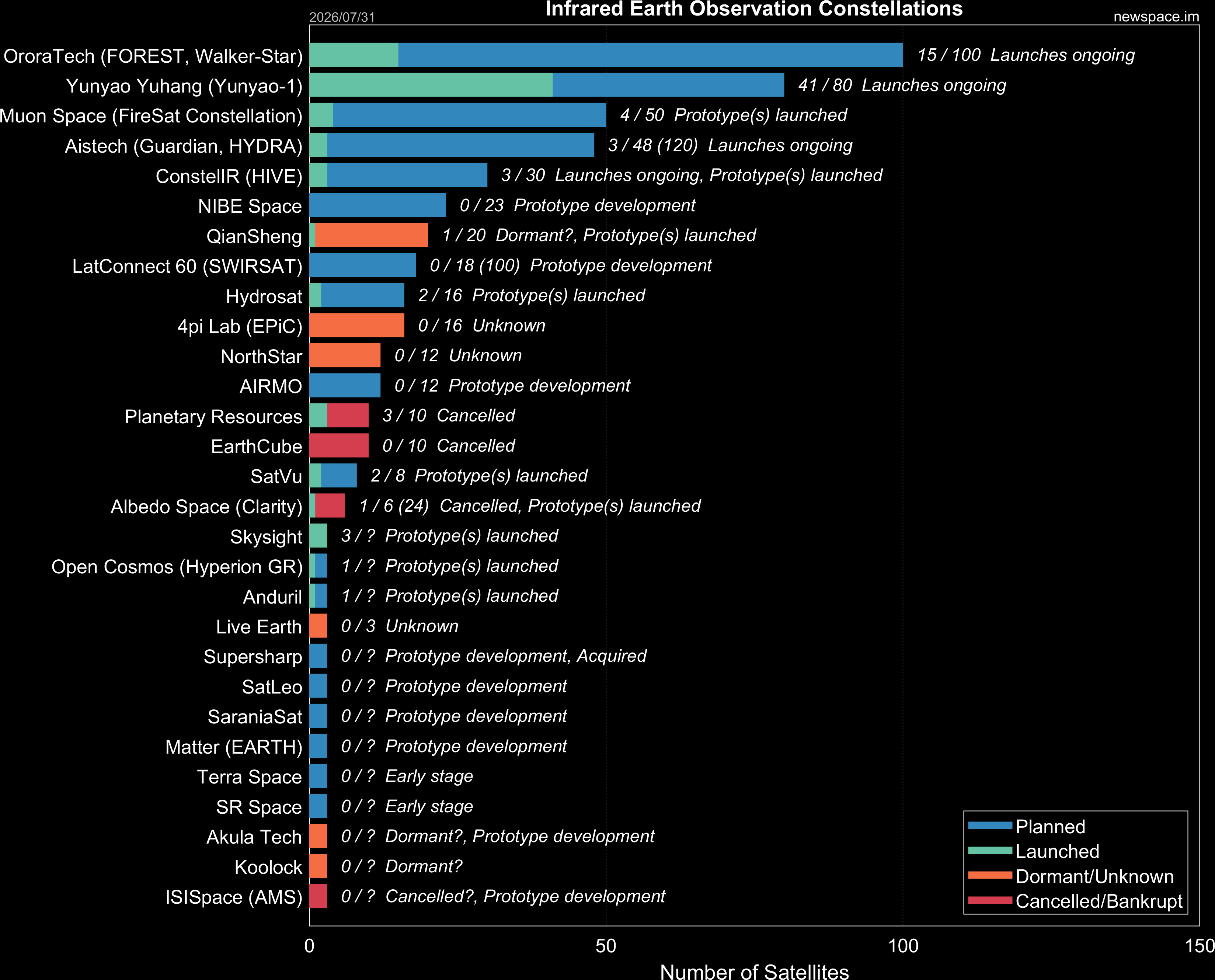This screenshot has height=980, width=1215.
Task: Click the 'Aistech (Guardian, HYDRA)' row label
Action: (x=184, y=146)
